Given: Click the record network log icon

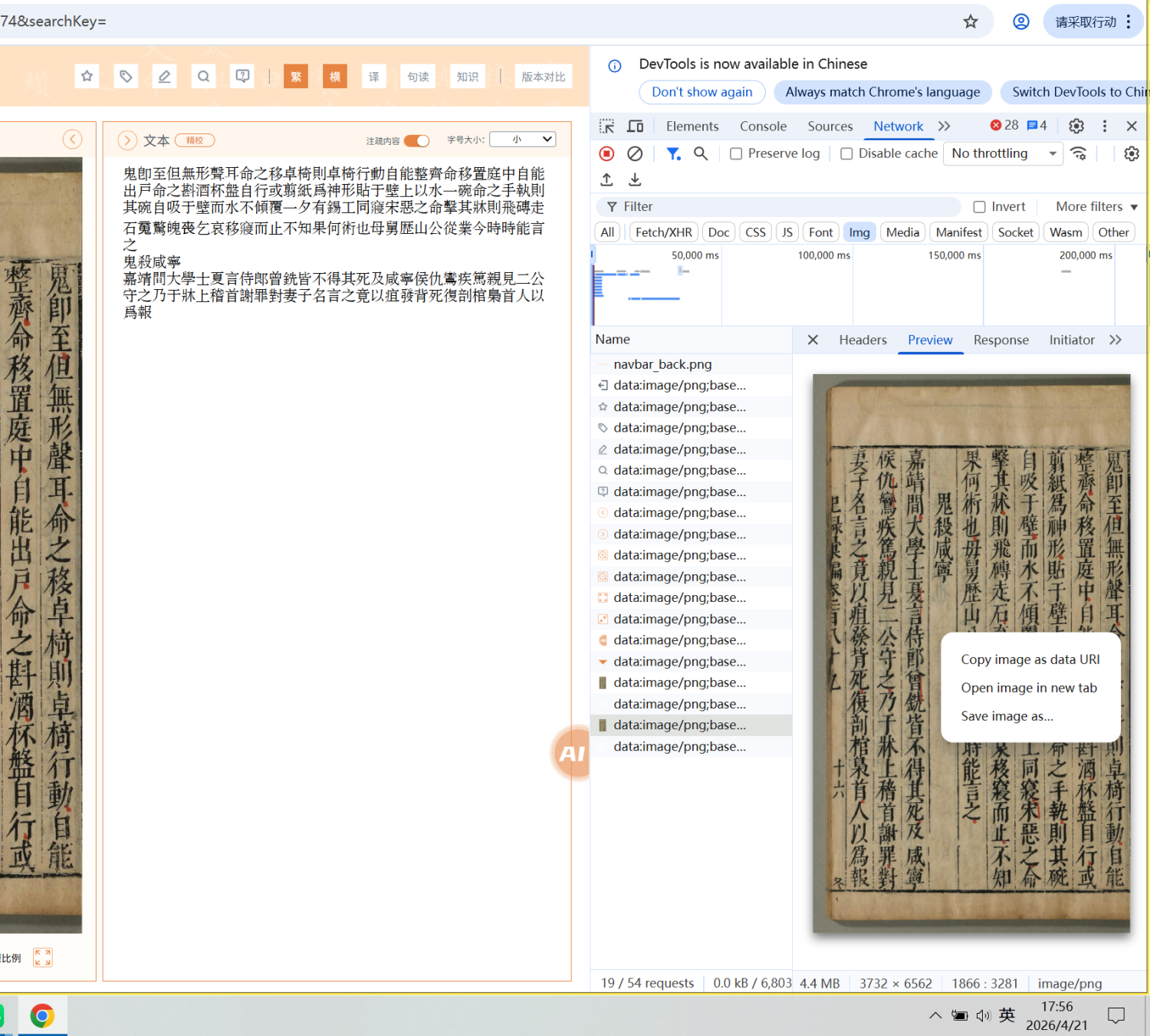Looking at the screenshot, I should coord(606,153).
